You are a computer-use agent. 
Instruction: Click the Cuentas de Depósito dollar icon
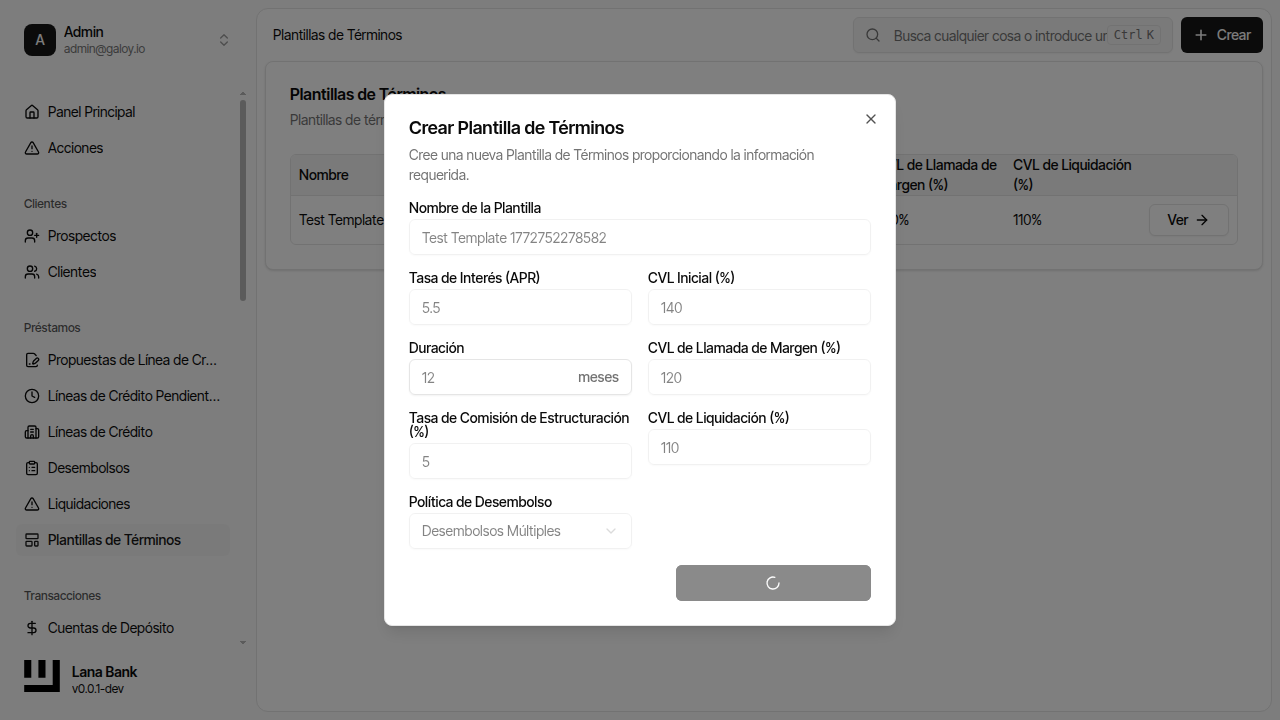32,628
